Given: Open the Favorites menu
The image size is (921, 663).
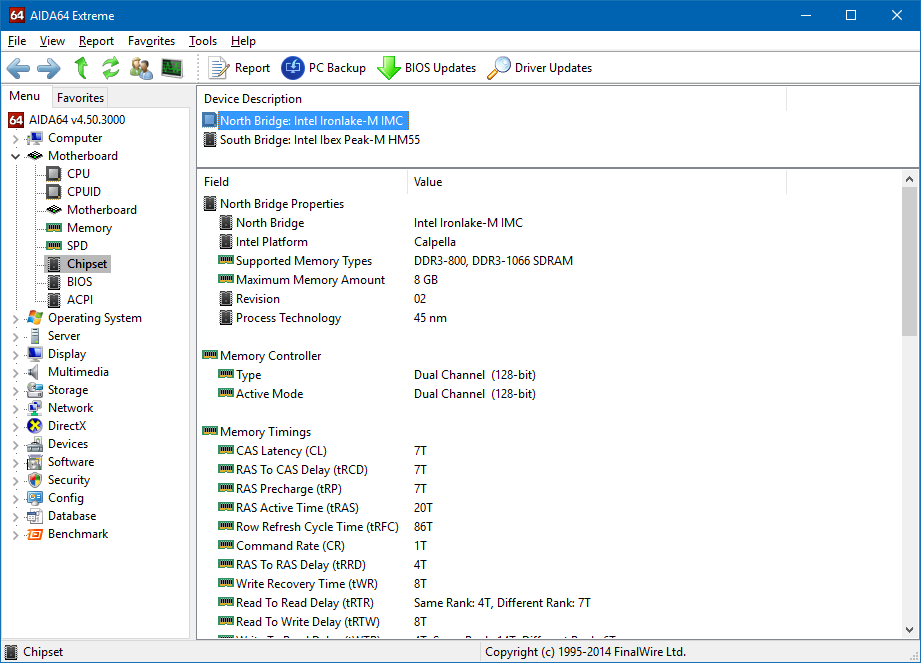Looking at the screenshot, I should click(x=152, y=41).
